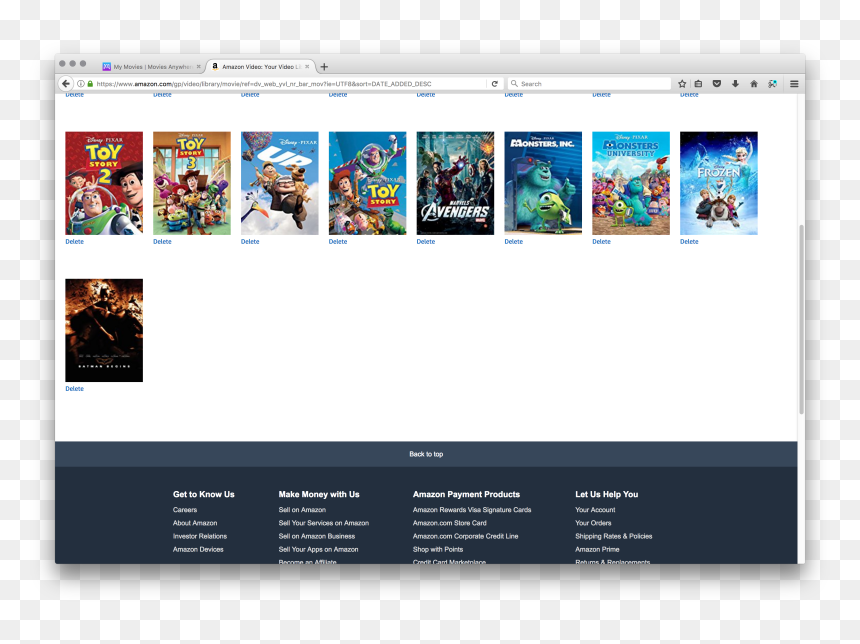This screenshot has width=860, height=644.
Task: Click into the browser Search box
Action: pos(589,83)
